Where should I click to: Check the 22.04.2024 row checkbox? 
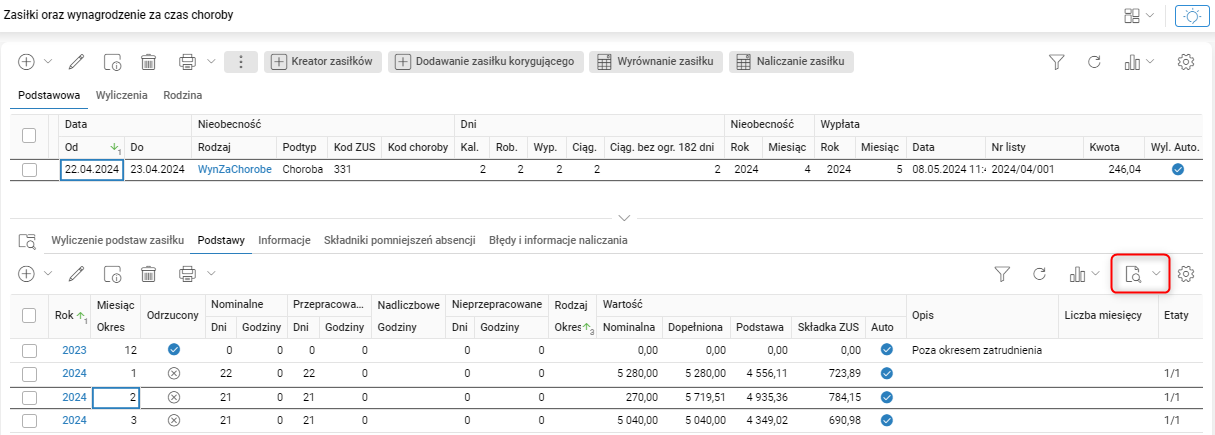coord(30,170)
